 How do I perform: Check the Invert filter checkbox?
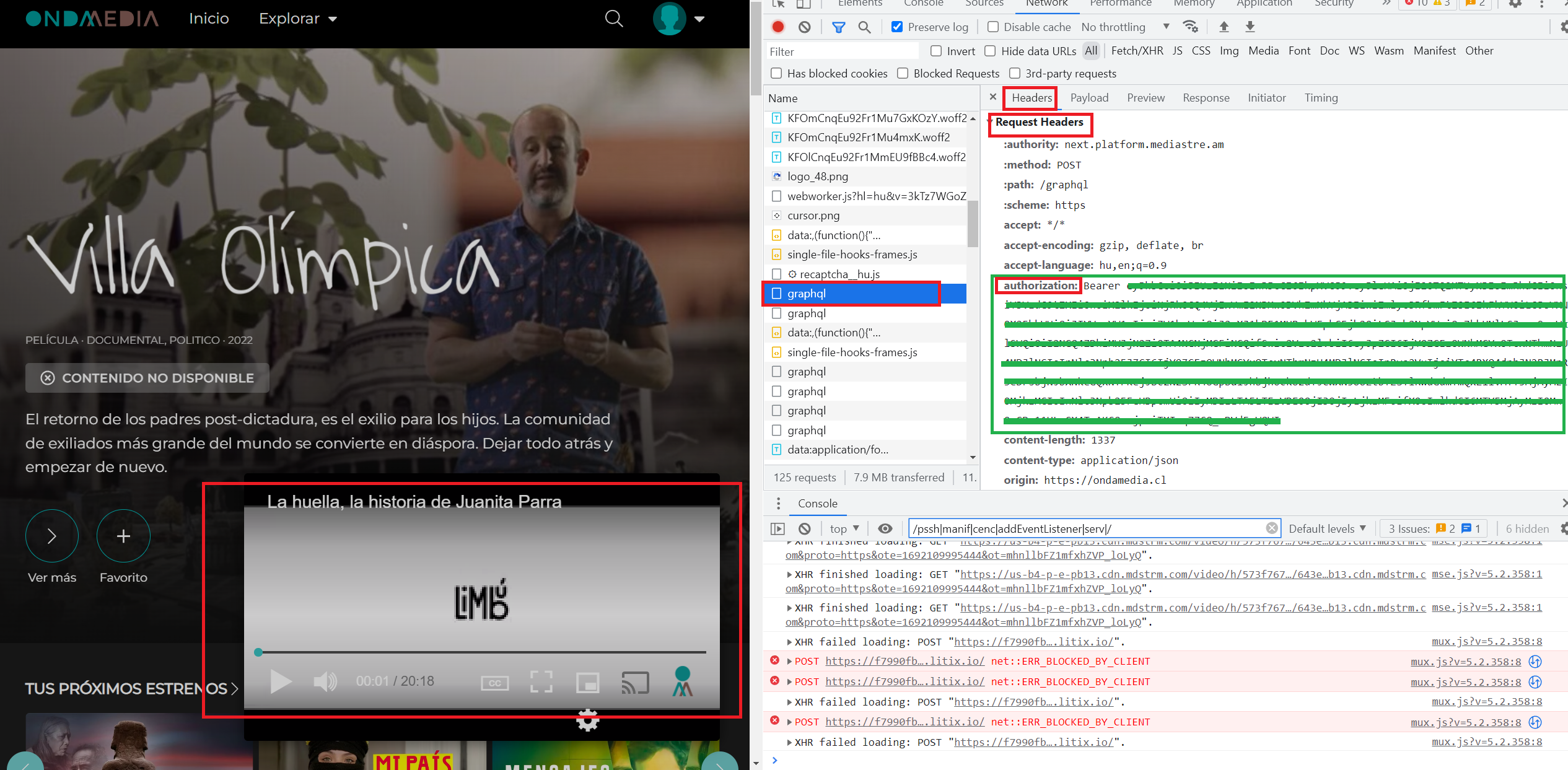pos(936,51)
